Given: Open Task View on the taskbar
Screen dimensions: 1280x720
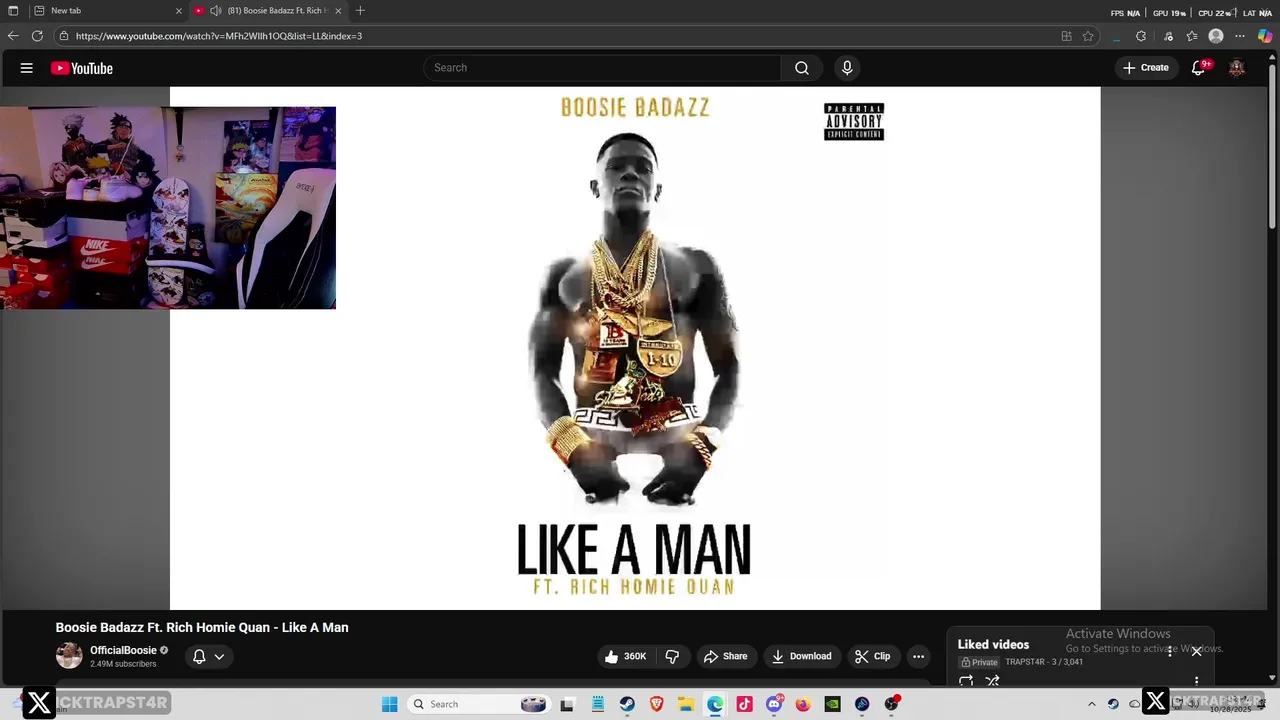Looking at the screenshot, I should [x=567, y=704].
